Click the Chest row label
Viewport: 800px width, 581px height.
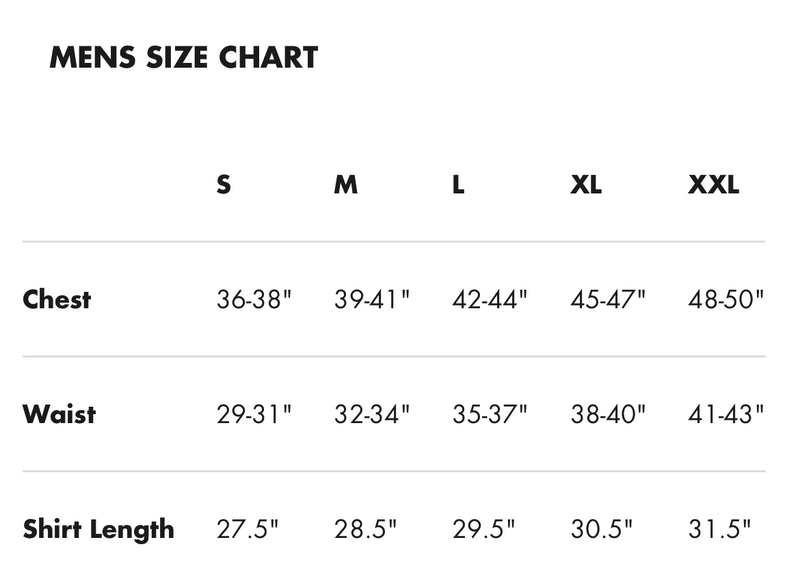pyautogui.click(x=57, y=299)
